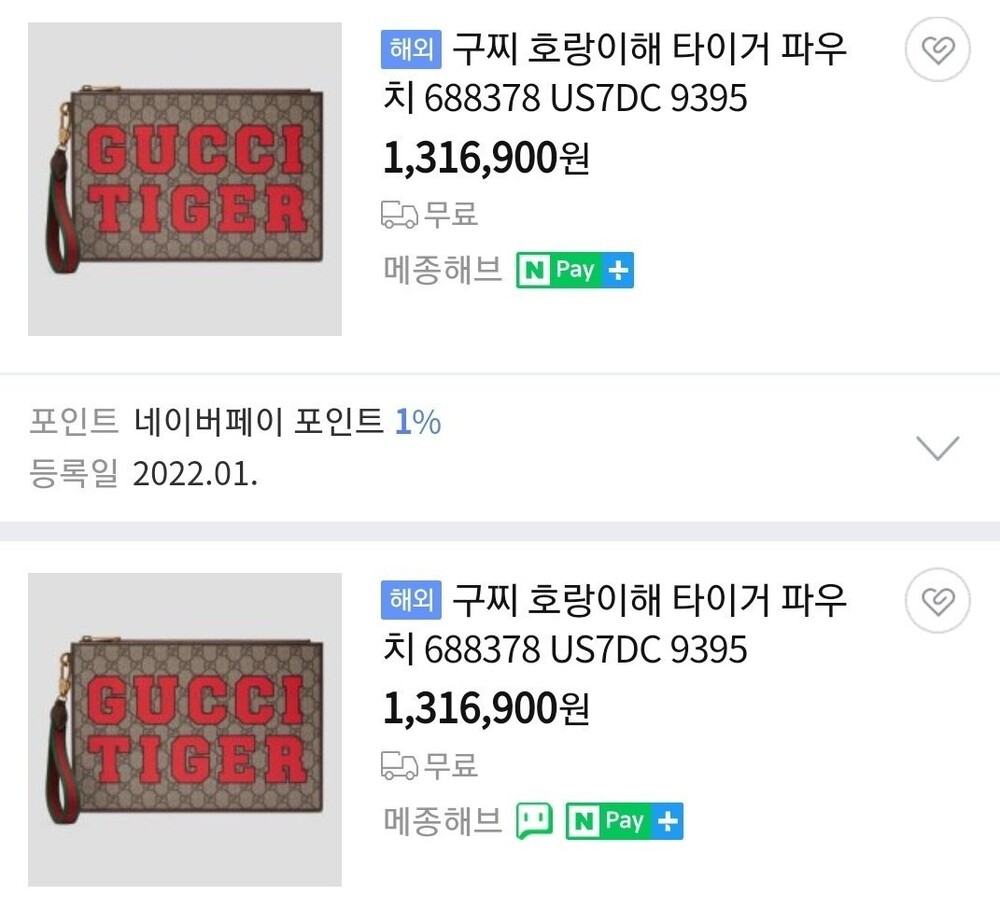The height and width of the screenshot is (922, 1000).
Task: Open the green talk chat icon beside 메종해브
Action: pyautogui.click(x=534, y=822)
